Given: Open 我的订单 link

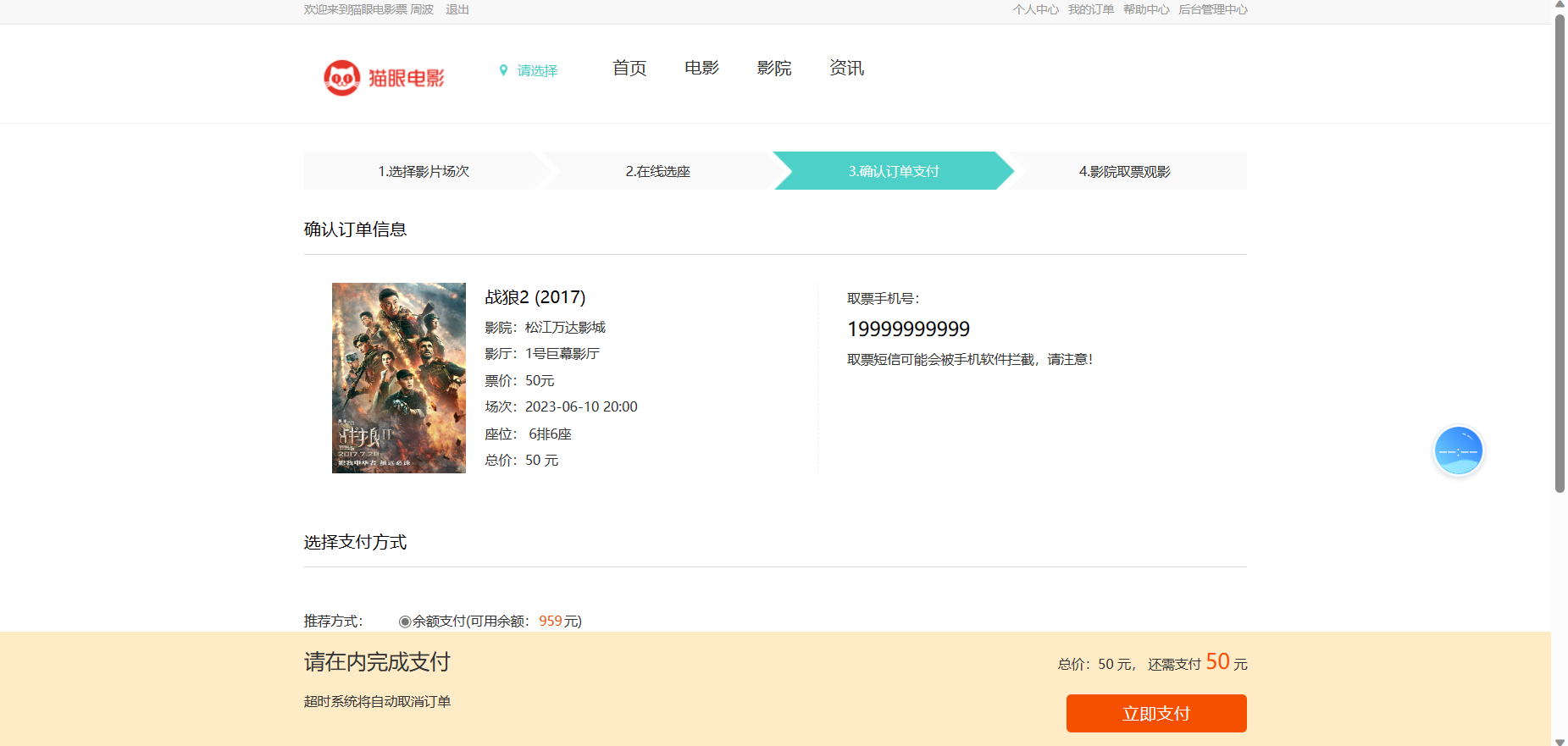Looking at the screenshot, I should click(x=1090, y=9).
